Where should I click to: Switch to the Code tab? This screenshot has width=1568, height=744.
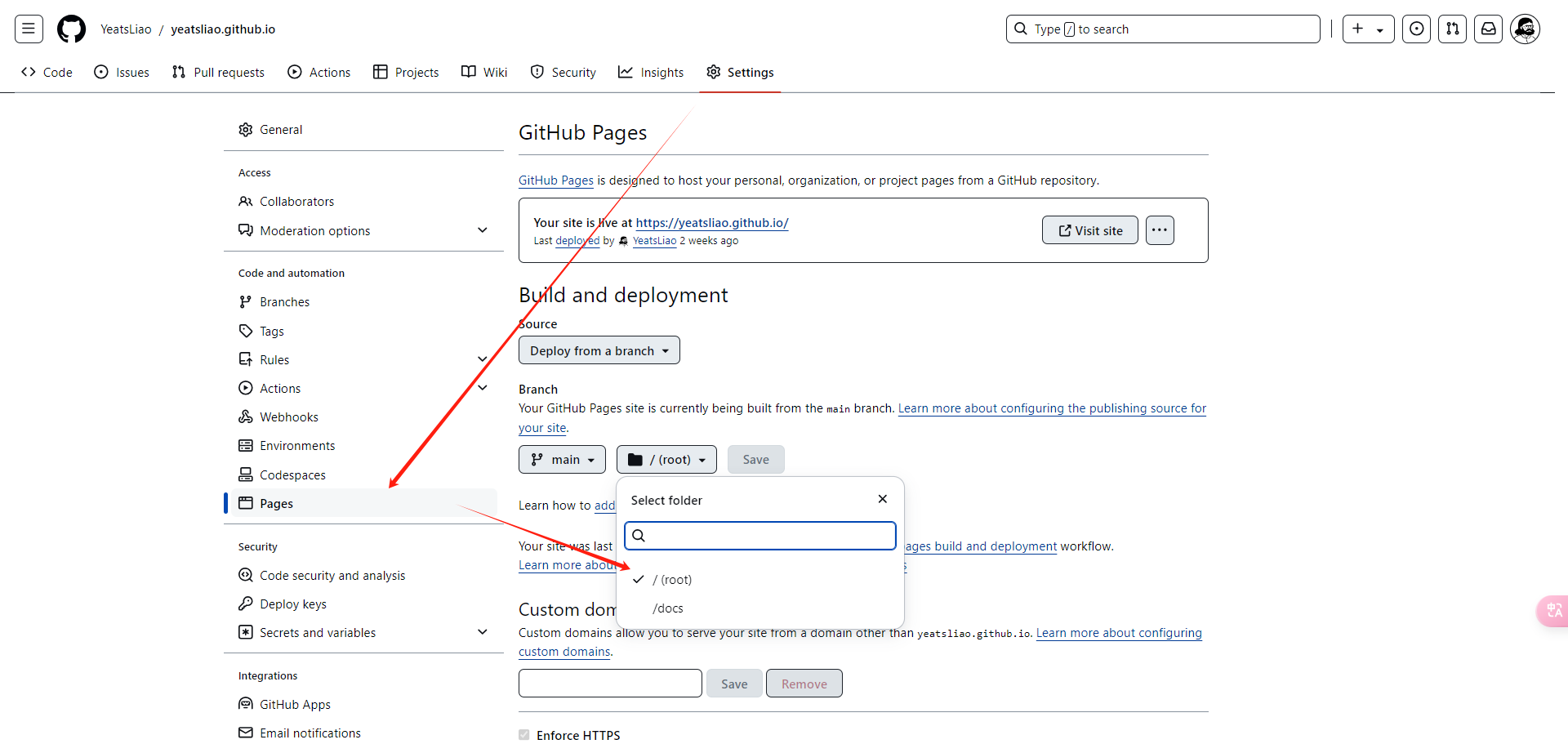[x=47, y=72]
